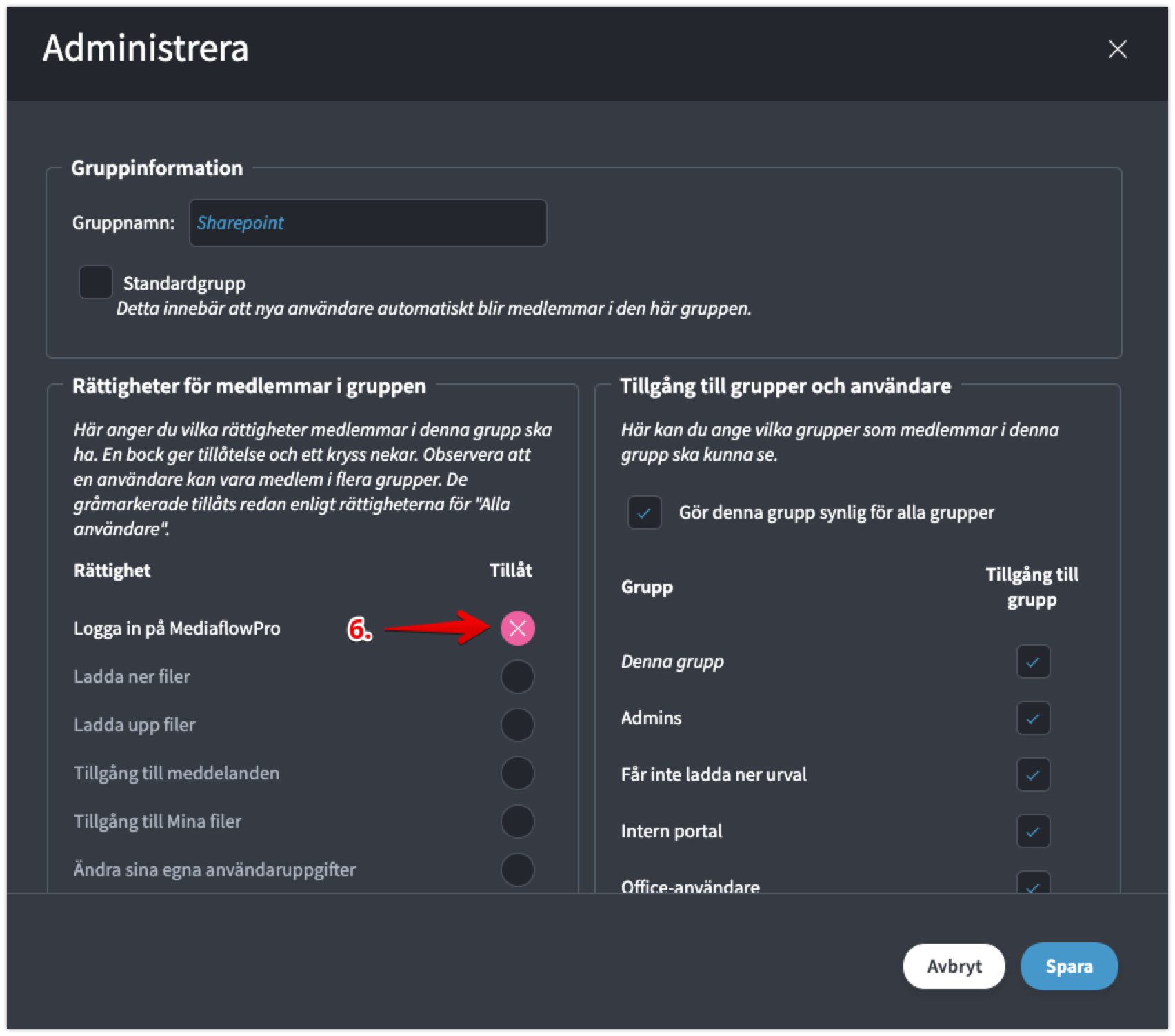Click the Admins group name
The width and height of the screenshot is (1175, 1036).
pyautogui.click(x=651, y=718)
